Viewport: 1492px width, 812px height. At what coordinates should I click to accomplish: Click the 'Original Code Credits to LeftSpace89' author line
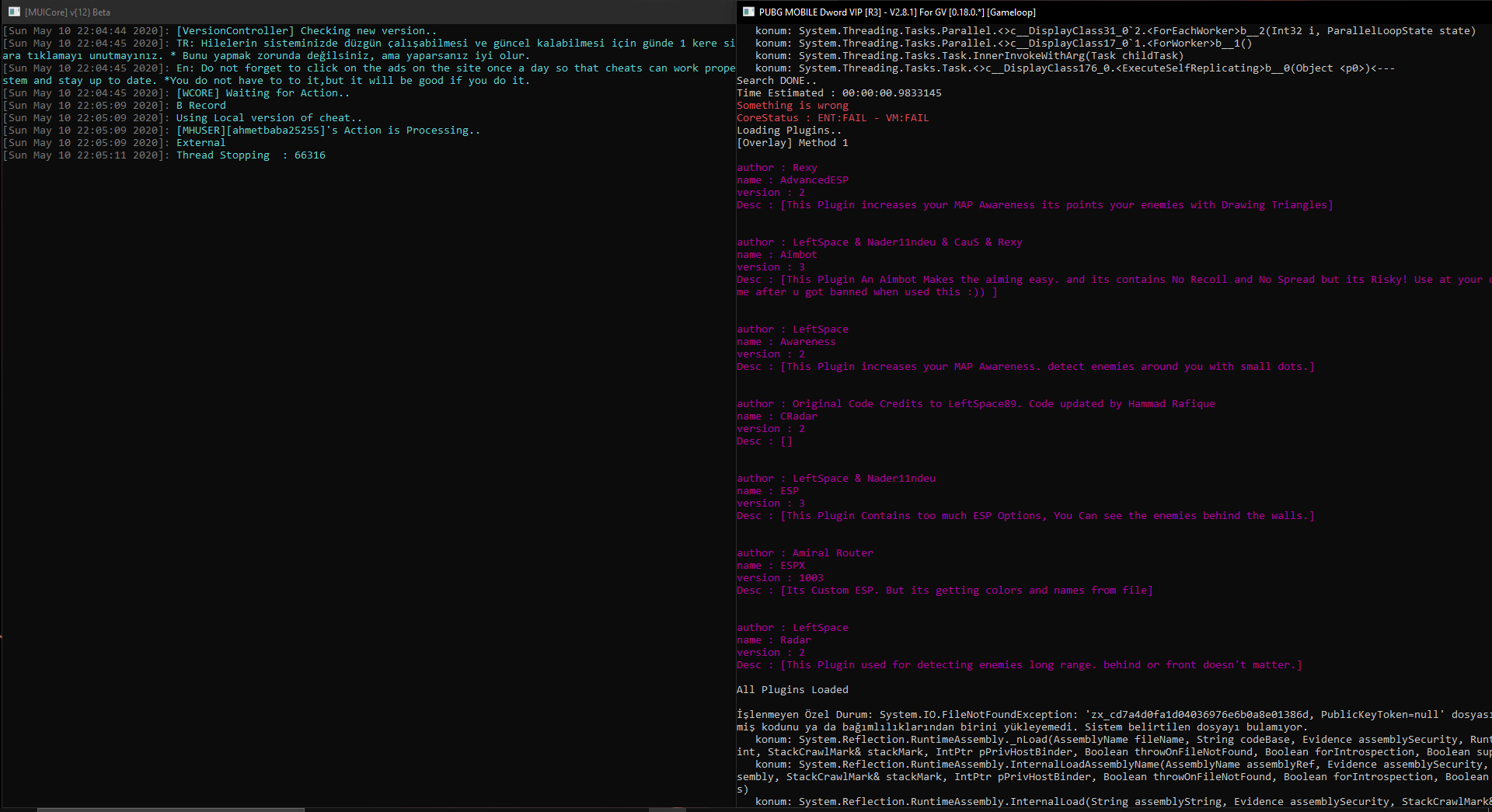(976, 404)
